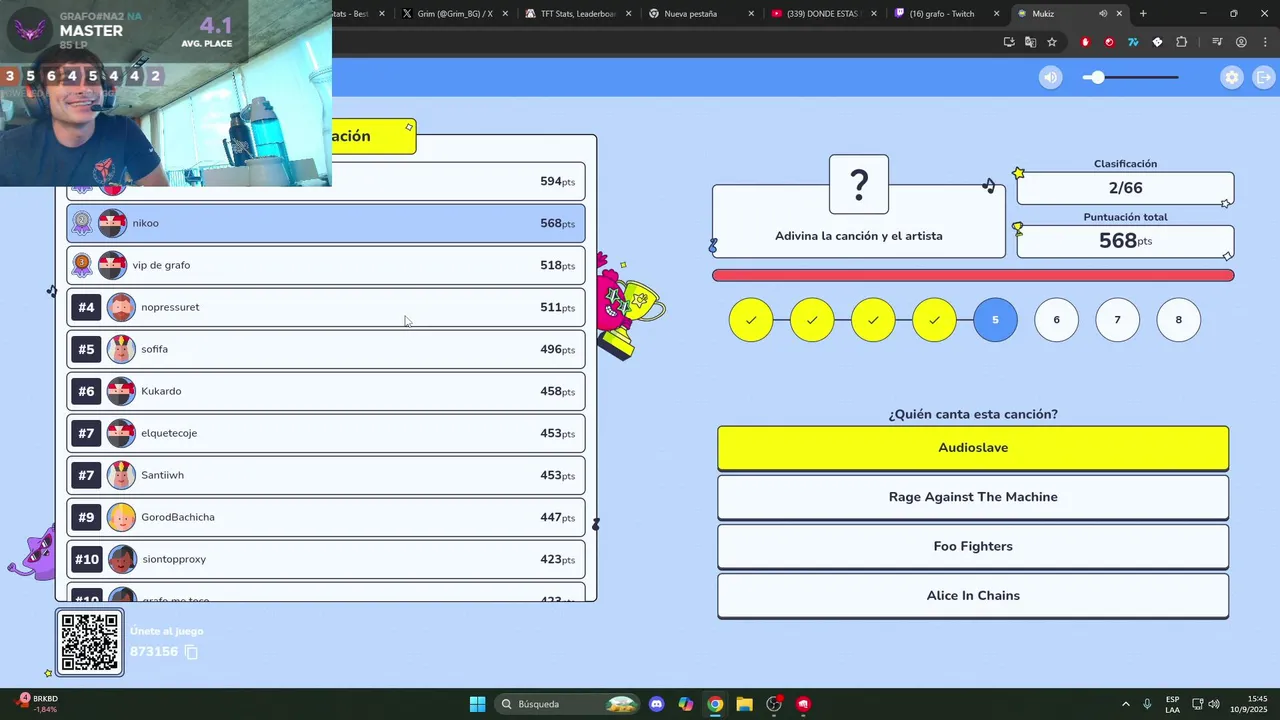The image size is (1280, 720).
Task: Click the 2/66 Clasificación value
Action: click(x=1125, y=188)
